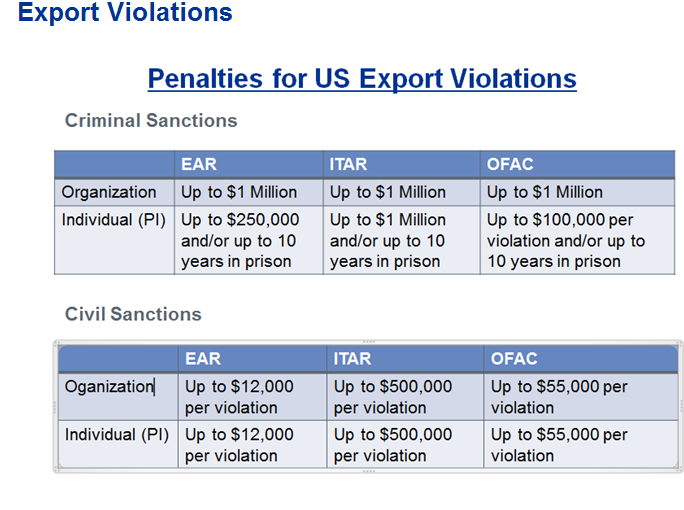
Task: Select the "Criminal Sanctions" heading text
Action: (151, 121)
